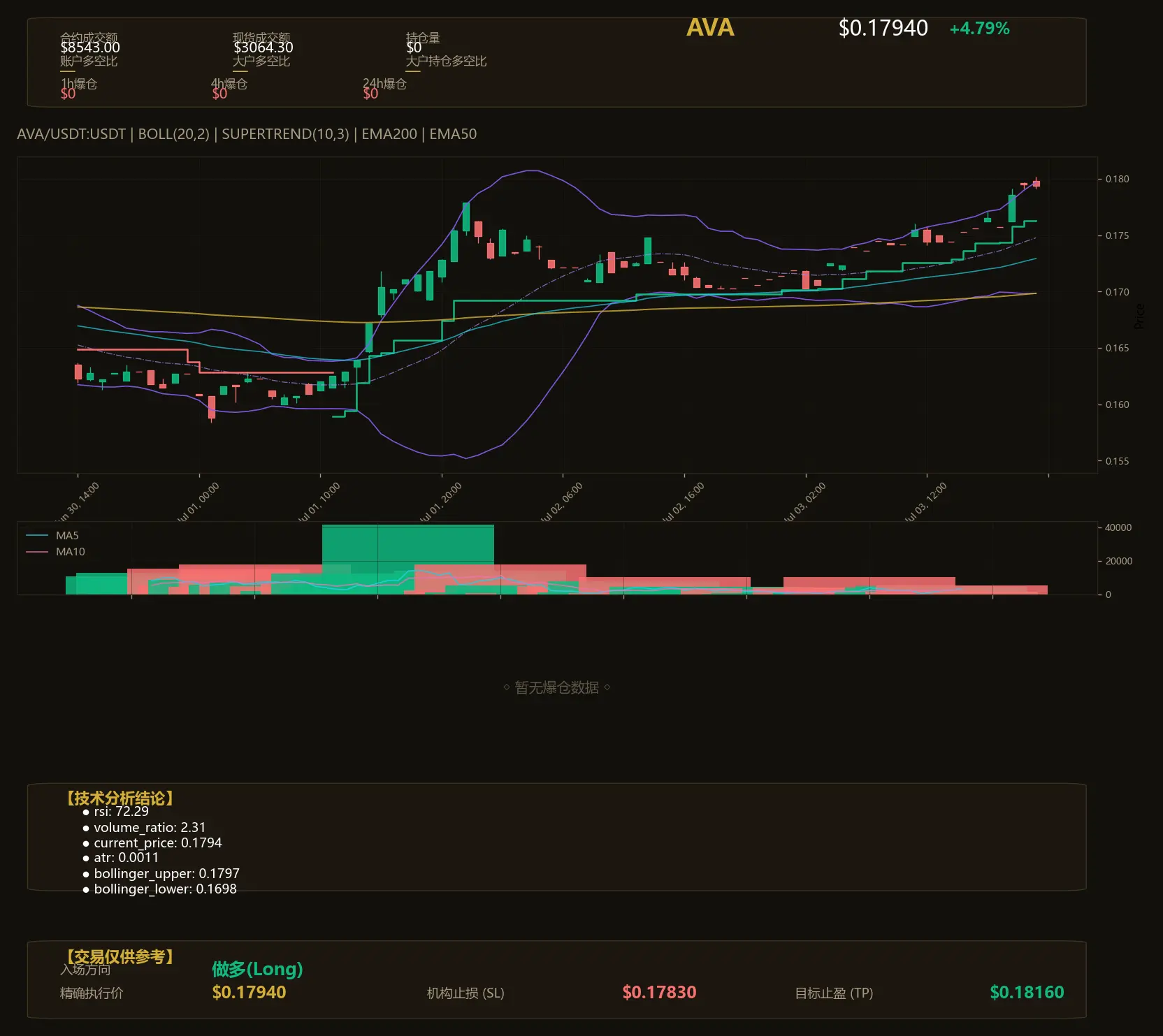Click the tallest green volume bar
This screenshot has width=1163, height=1036.
pyautogui.click(x=408, y=559)
